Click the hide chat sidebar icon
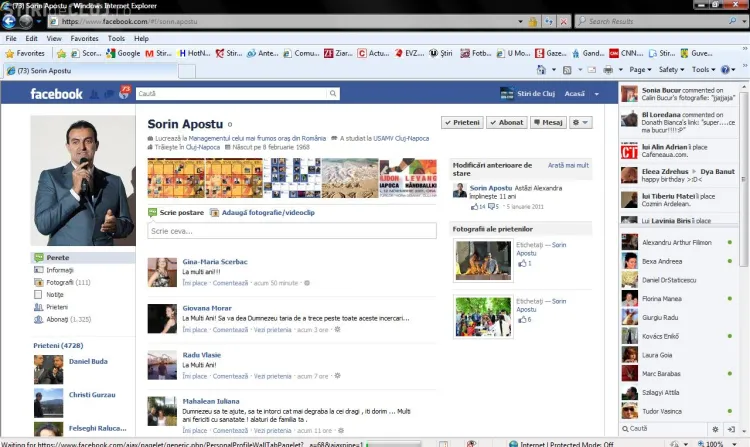The image size is (750, 447). click(x=733, y=428)
